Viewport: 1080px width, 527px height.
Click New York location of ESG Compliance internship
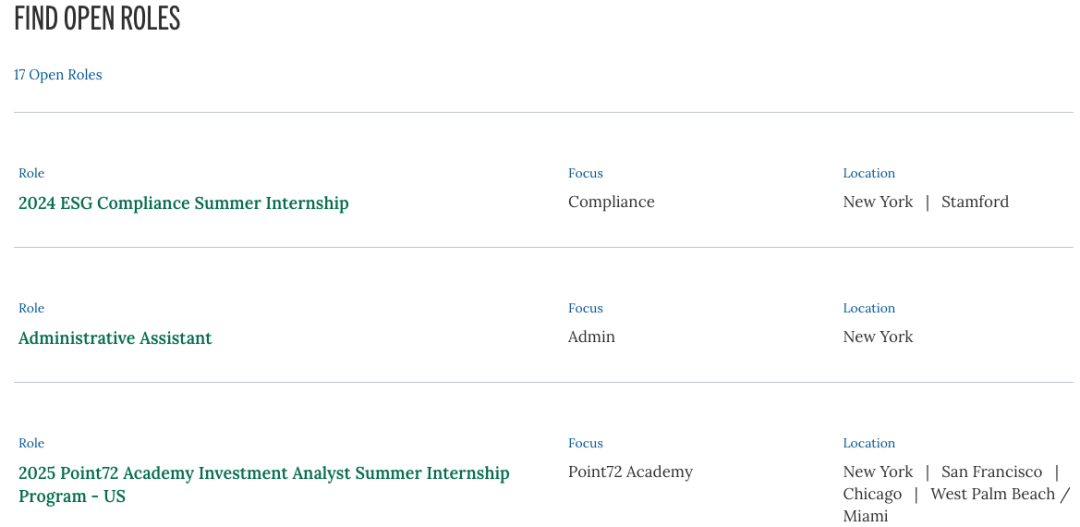[x=878, y=202]
